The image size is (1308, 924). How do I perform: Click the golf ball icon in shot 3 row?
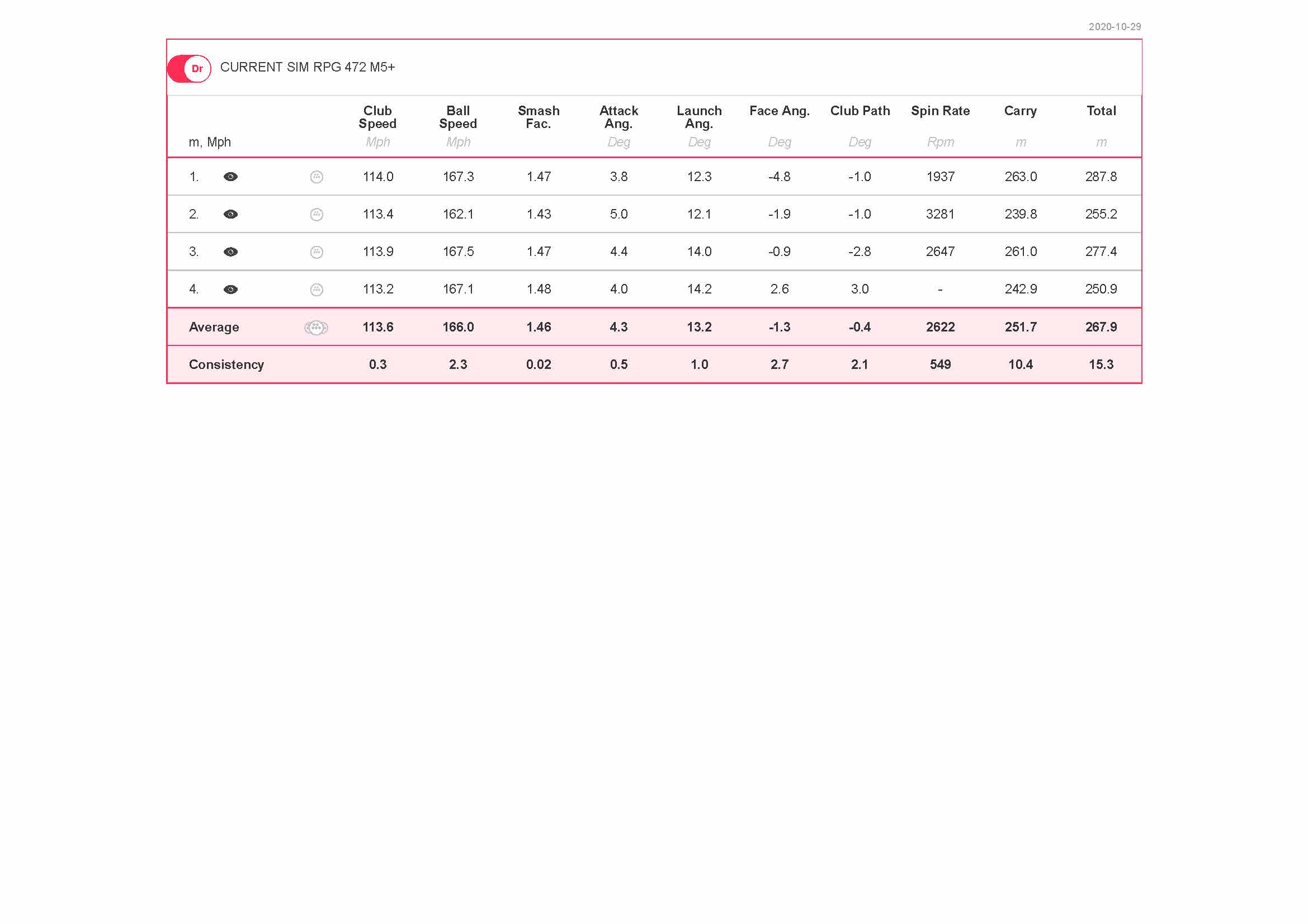(x=317, y=252)
